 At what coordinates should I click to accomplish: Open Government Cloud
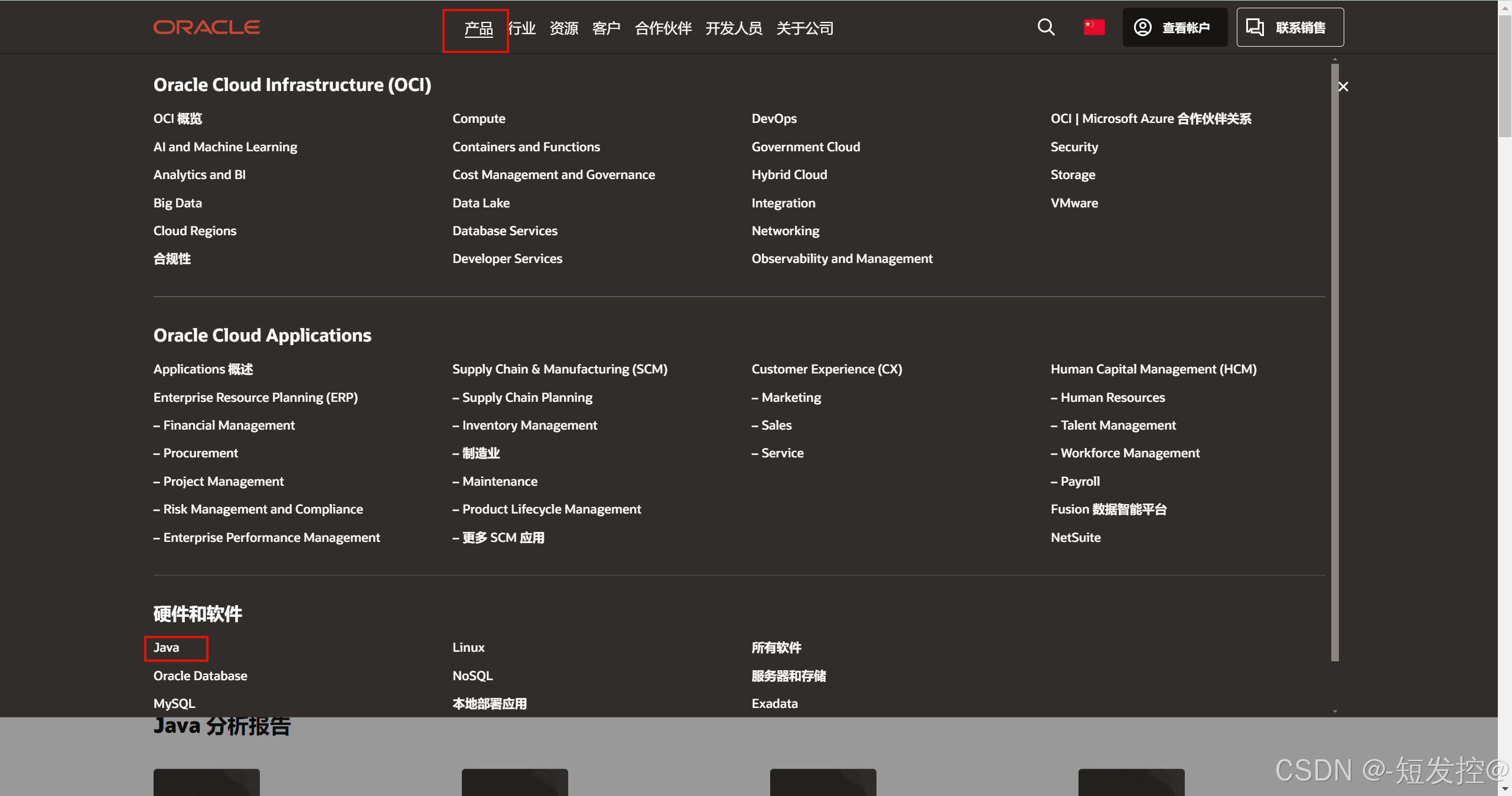806,147
